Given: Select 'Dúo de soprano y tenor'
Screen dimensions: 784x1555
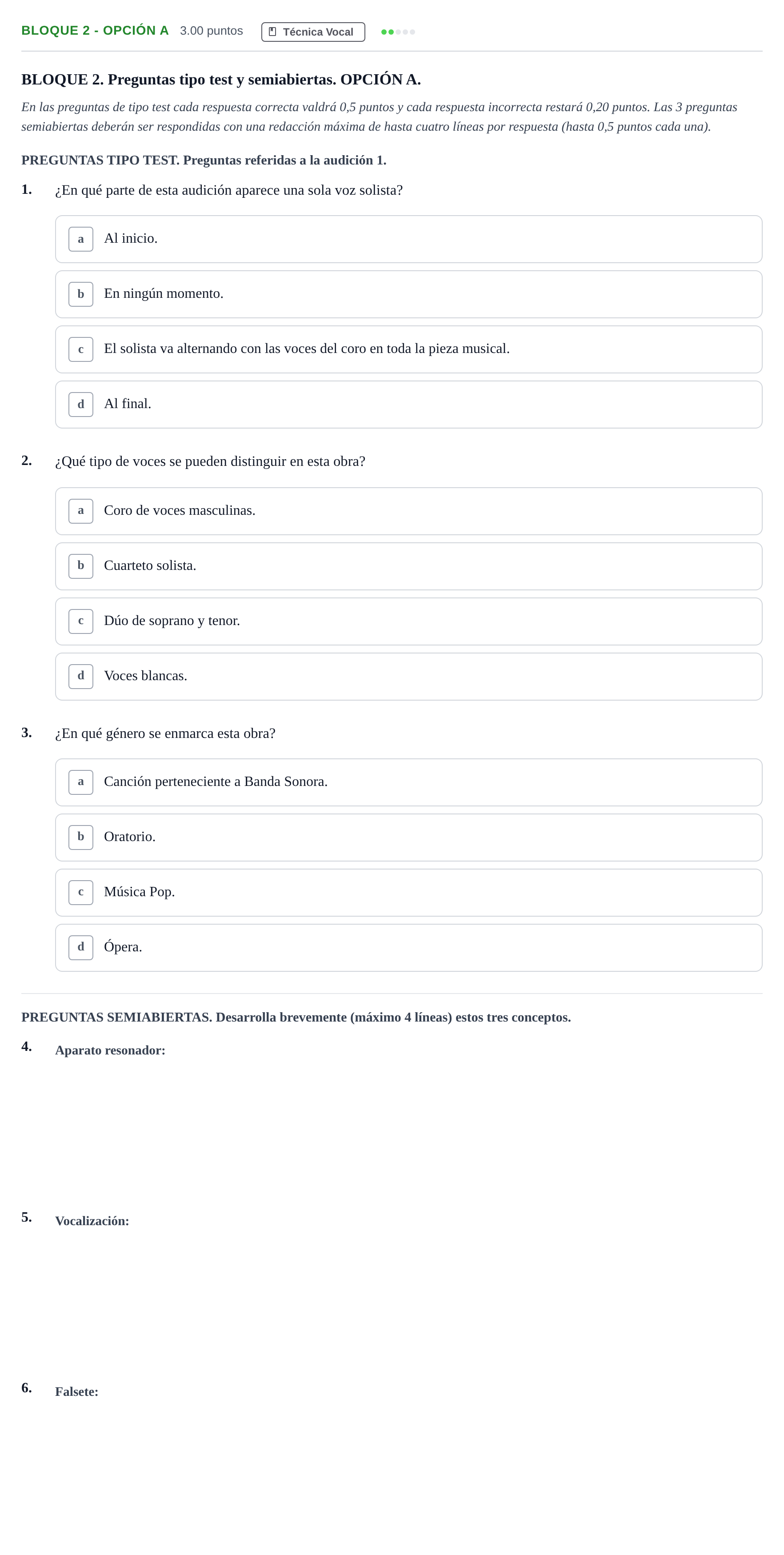Looking at the screenshot, I should click(x=408, y=621).
